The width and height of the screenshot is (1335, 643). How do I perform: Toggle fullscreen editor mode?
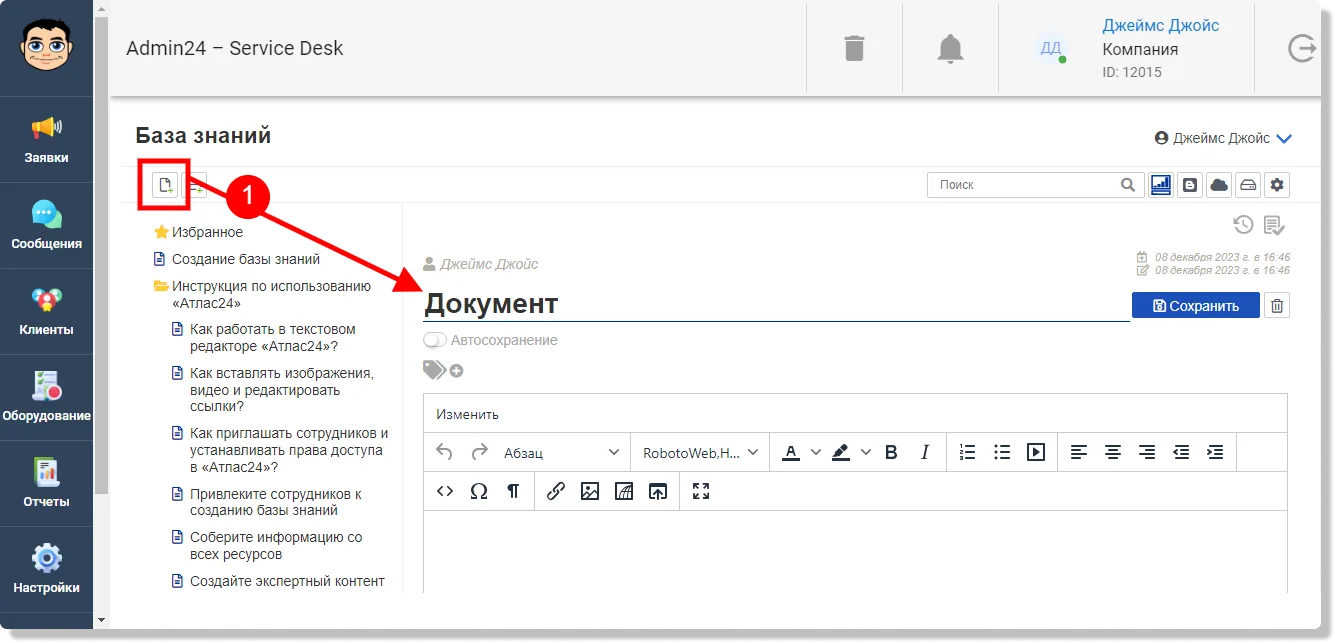701,491
